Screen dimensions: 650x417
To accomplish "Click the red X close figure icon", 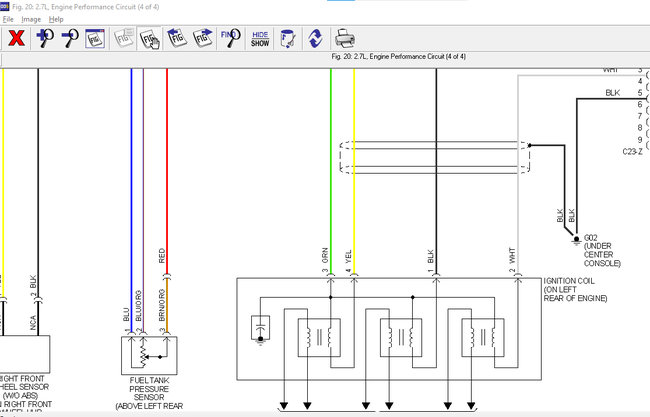I will pyautogui.click(x=16, y=38).
